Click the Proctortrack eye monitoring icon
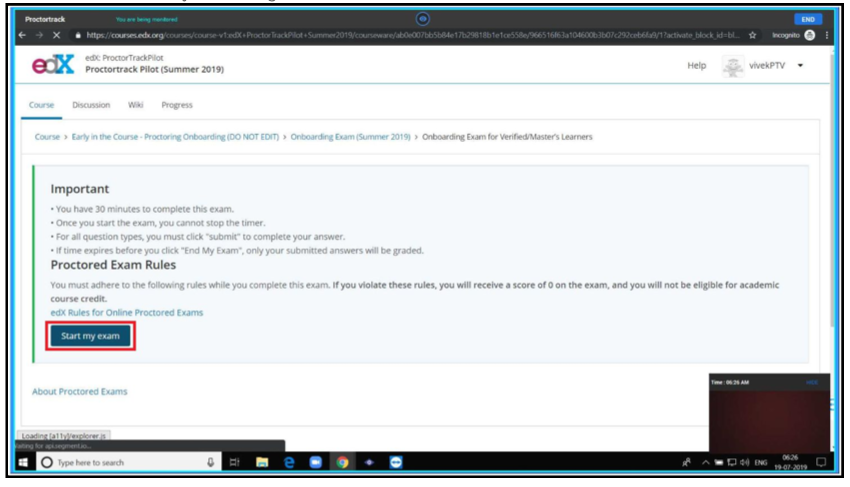This screenshot has height=487, width=850. [x=422, y=19]
